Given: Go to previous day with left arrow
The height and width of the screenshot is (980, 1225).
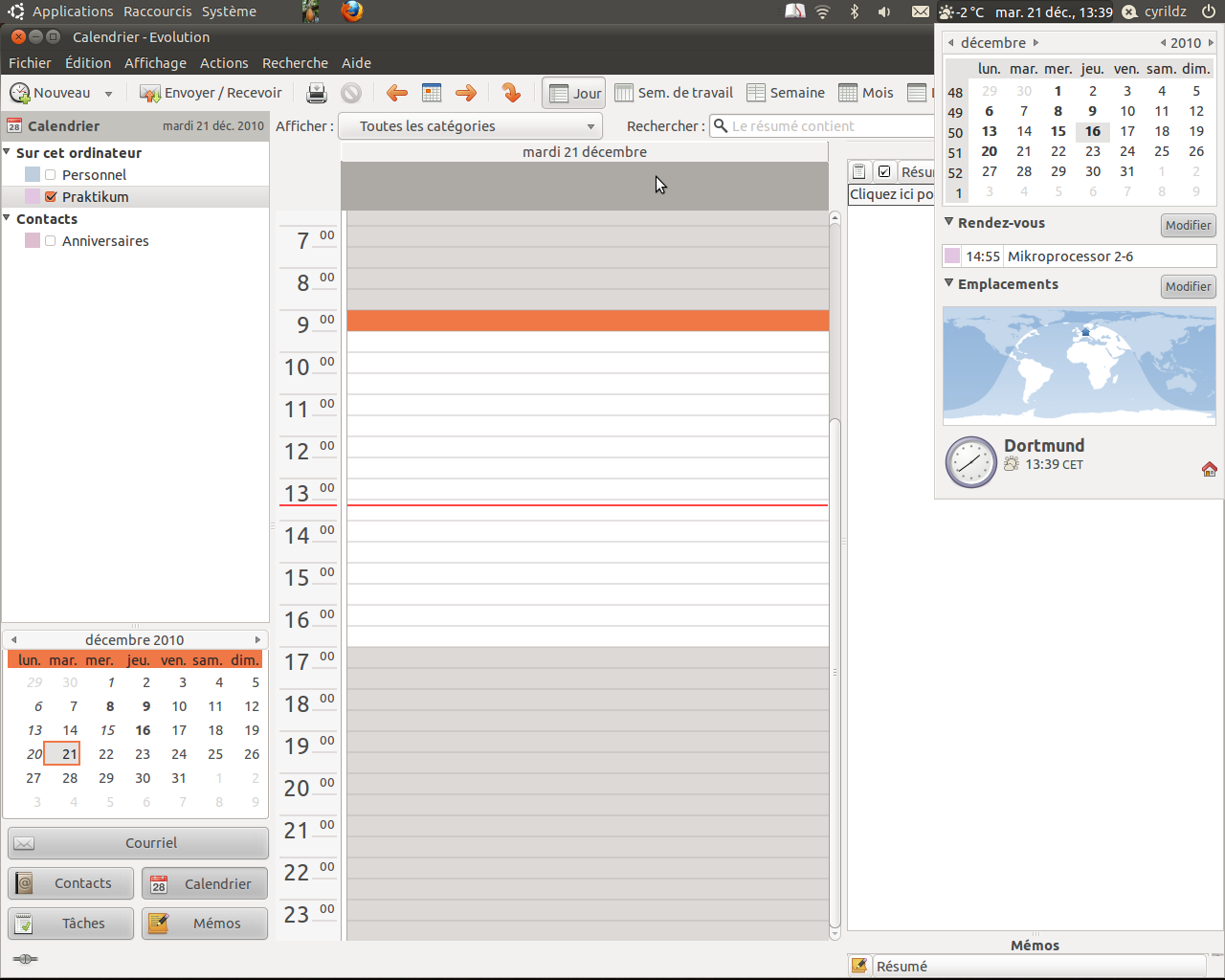Looking at the screenshot, I should pyautogui.click(x=396, y=93).
